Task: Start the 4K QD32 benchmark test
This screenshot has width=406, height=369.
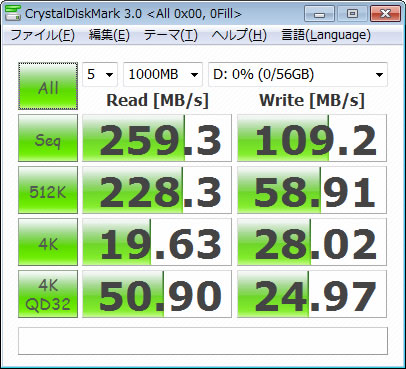Action: coord(48,294)
